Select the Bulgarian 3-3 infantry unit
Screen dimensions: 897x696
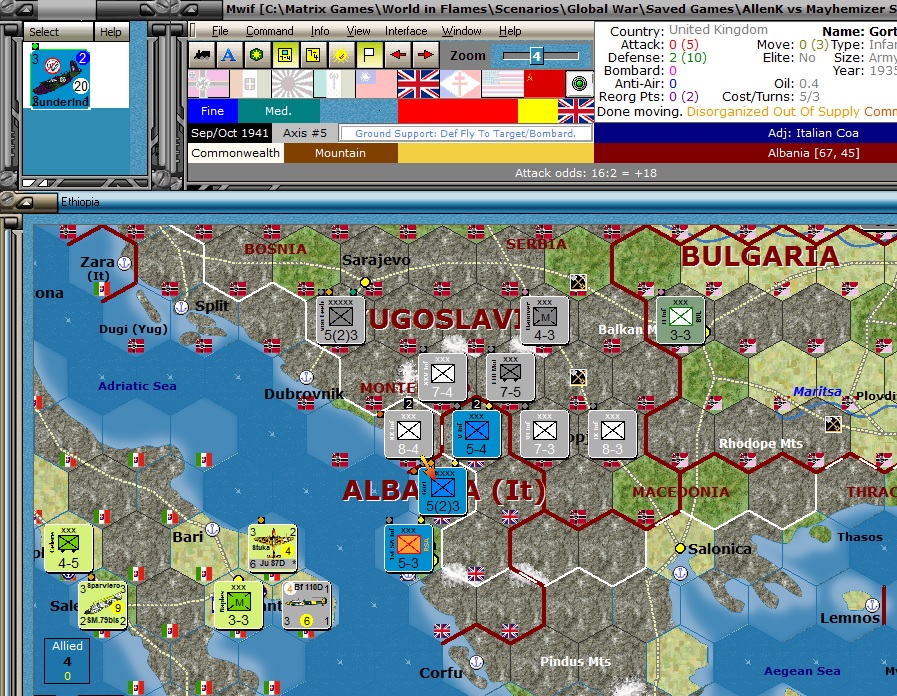(680, 320)
